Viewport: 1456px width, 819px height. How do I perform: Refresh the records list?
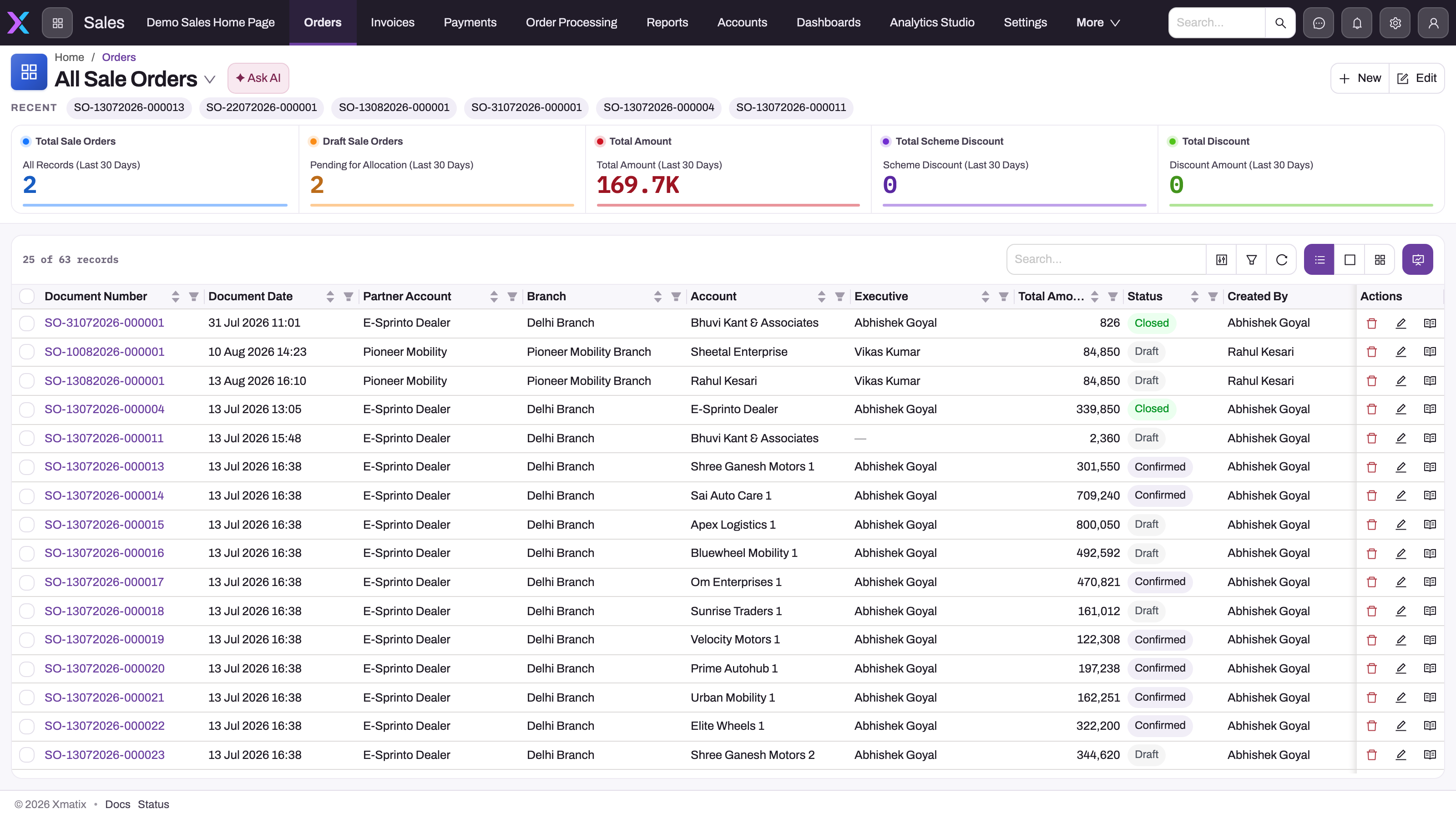click(1281, 259)
